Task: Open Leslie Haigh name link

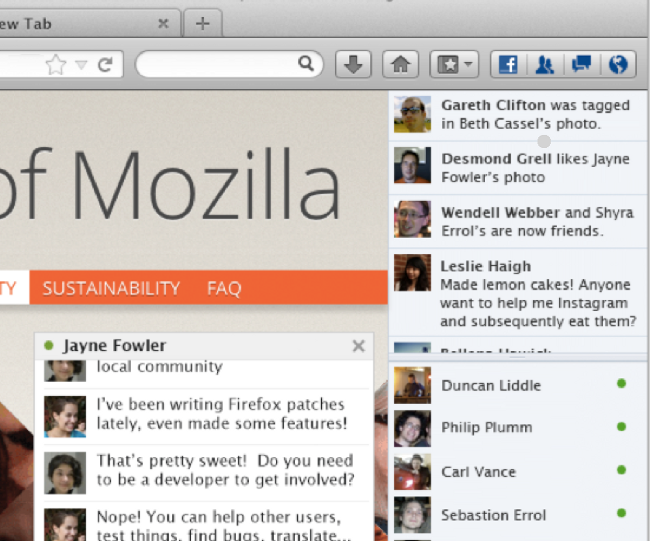Action: pos(485,266)
